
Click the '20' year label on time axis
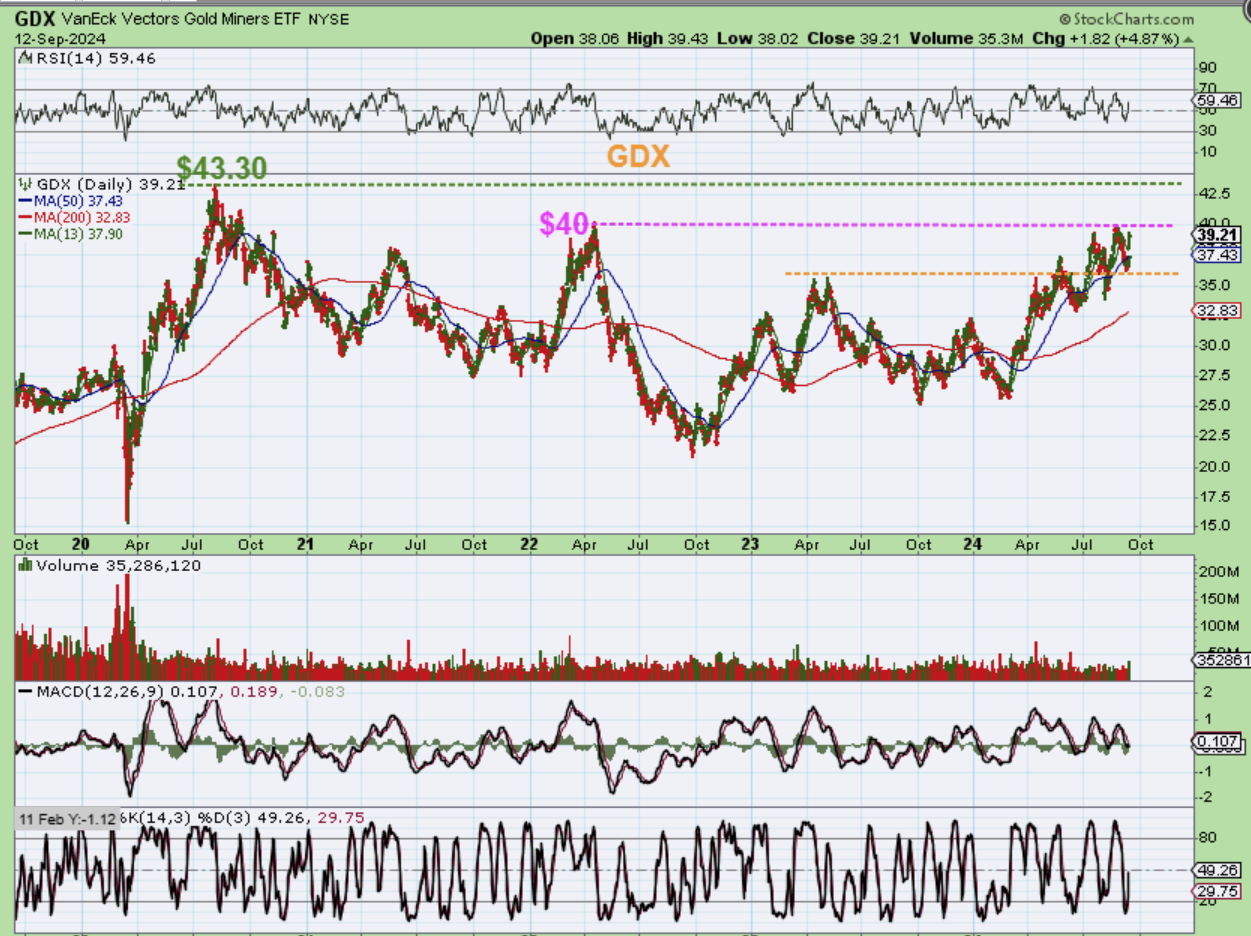tap(82, 544)
